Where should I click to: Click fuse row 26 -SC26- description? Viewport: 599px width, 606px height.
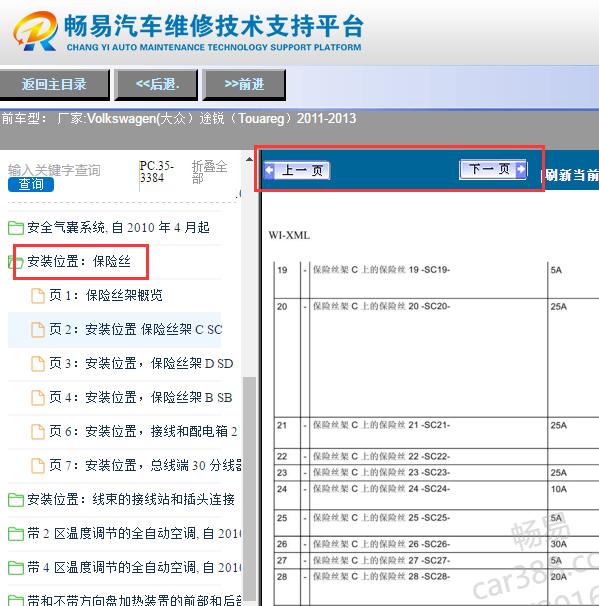point(381,544)
